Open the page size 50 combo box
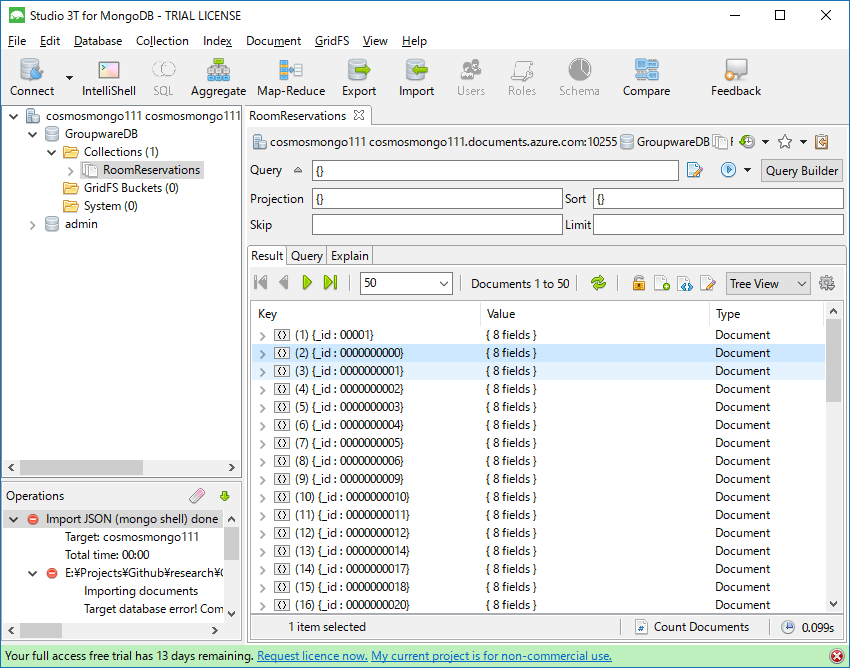850x668 pixels. (406, 283)
